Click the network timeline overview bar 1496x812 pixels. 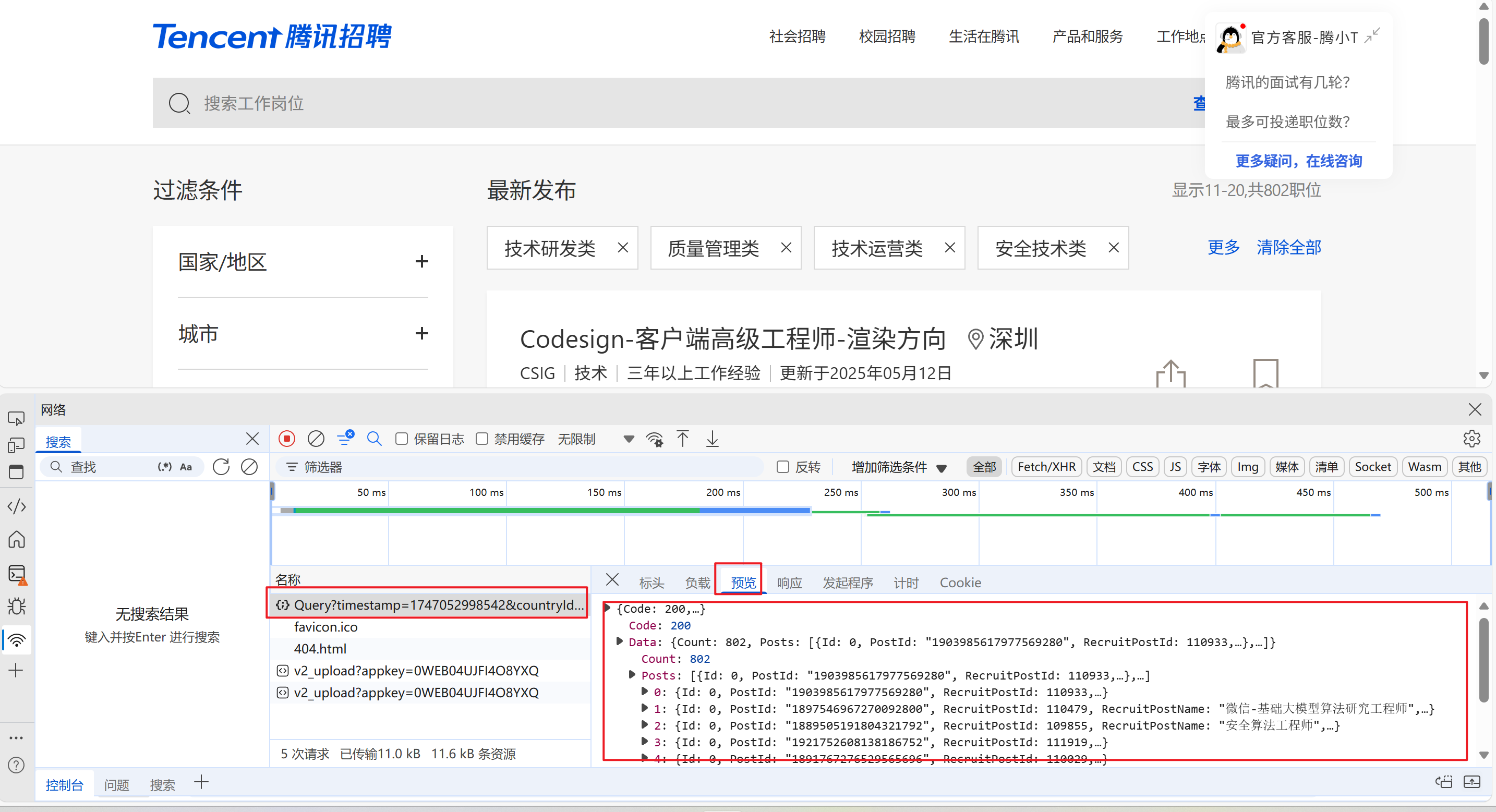[x=880, y=523]
